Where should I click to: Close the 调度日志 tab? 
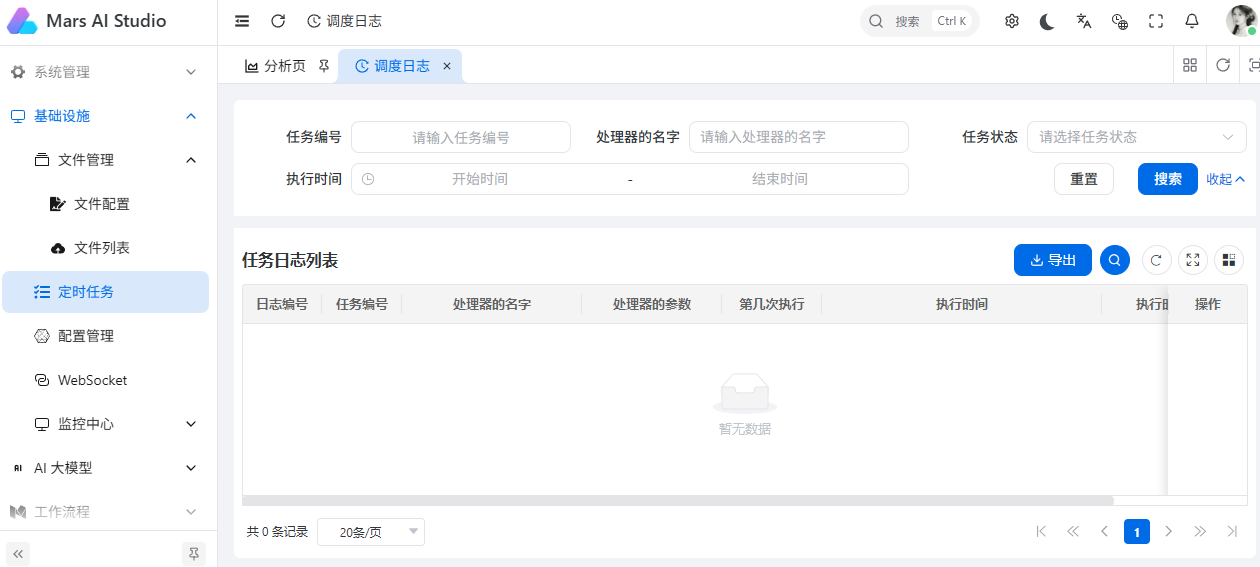point(447,66)
